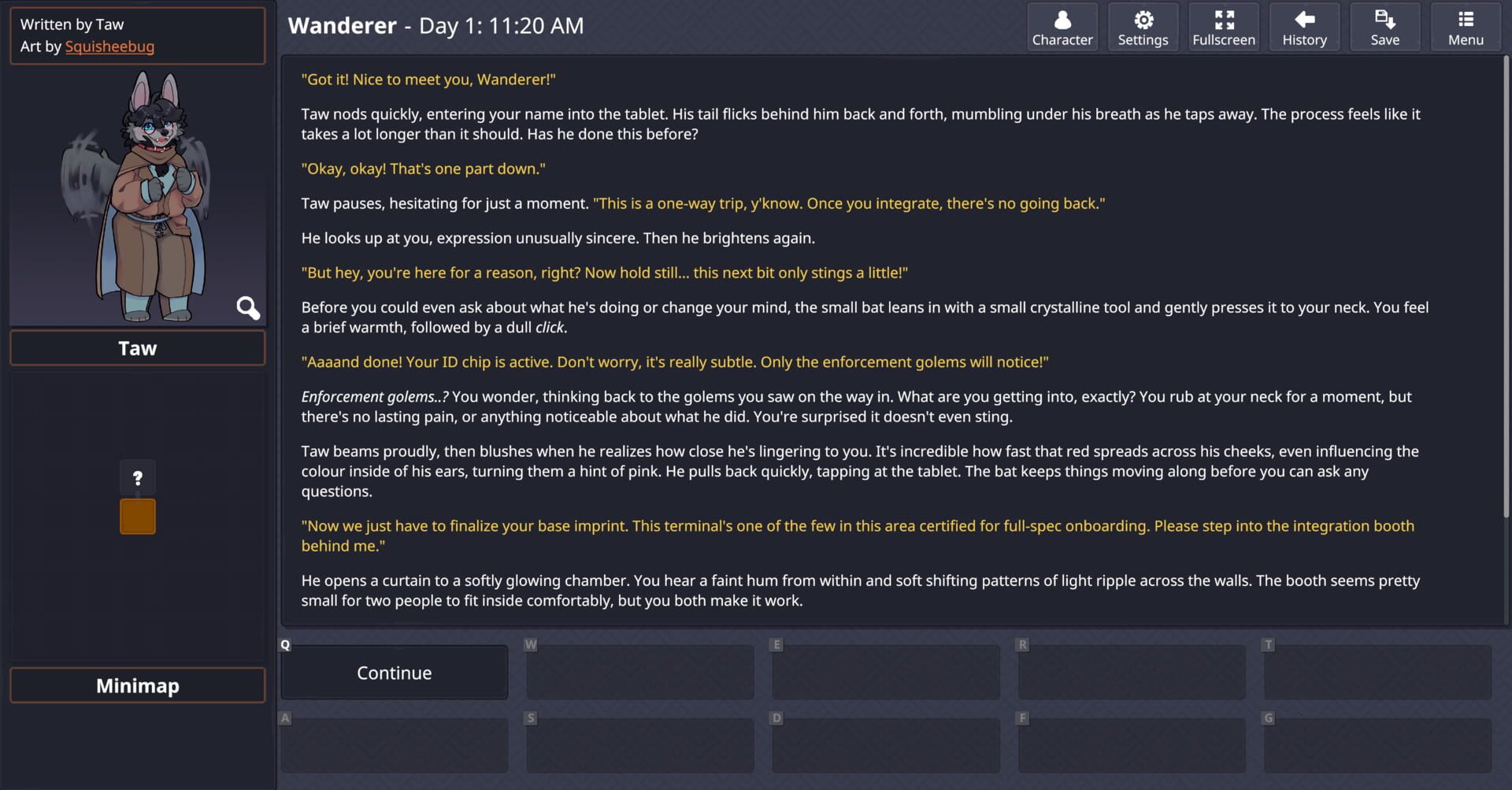Click the empty T action slot
Screen dimensions: 1512x790
pos(1377,673)
